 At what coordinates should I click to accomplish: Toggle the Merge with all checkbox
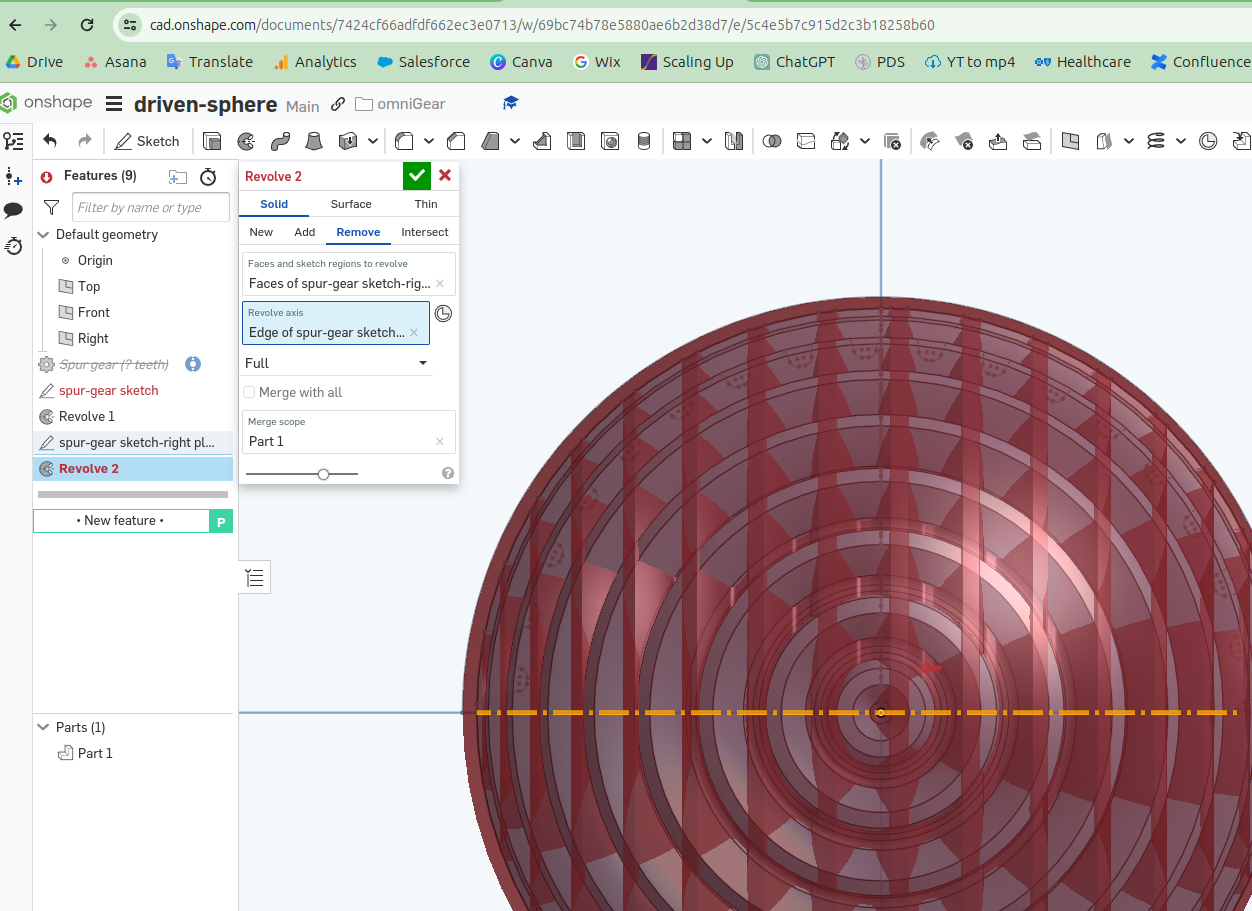click(x=249, y=392)
